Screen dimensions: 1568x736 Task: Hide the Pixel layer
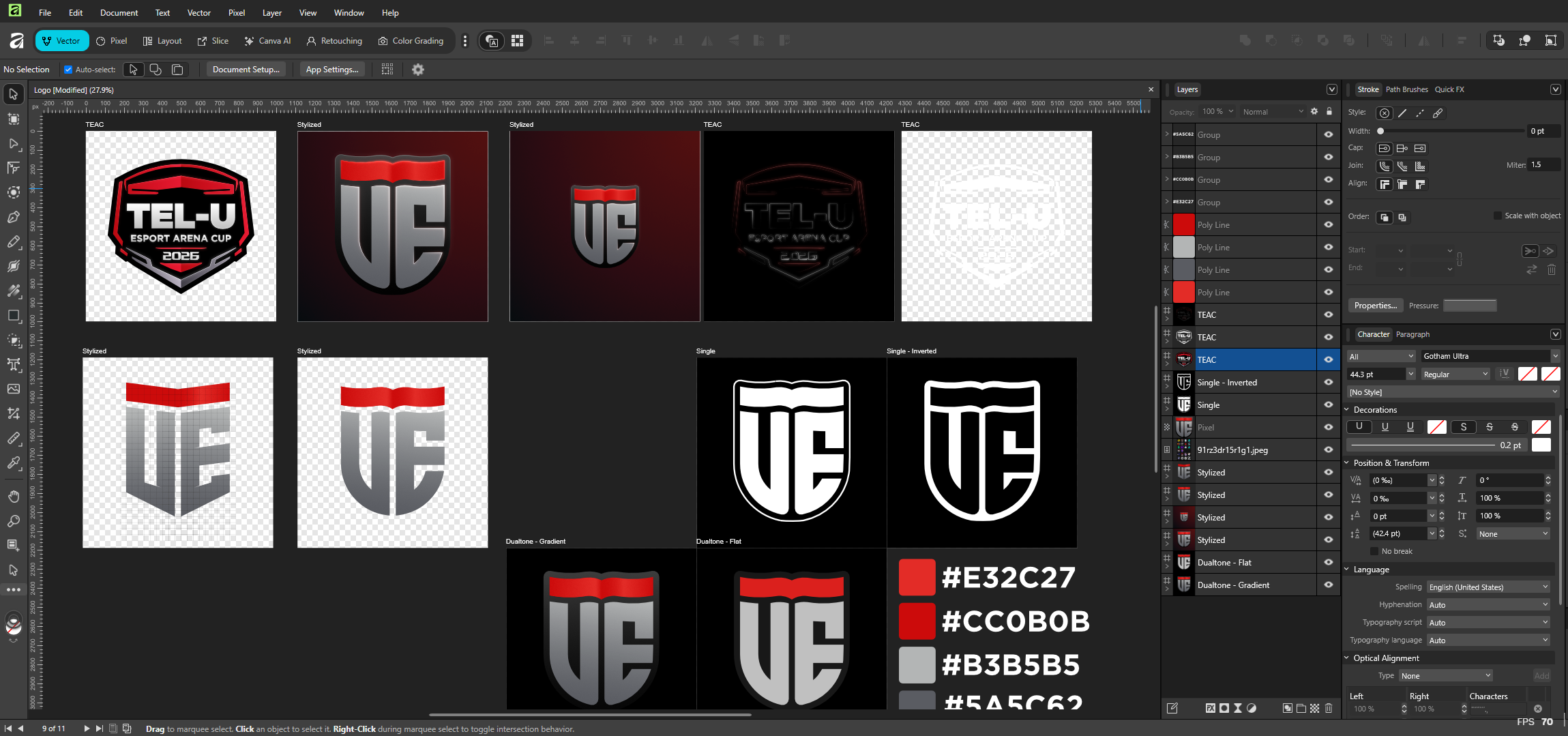[x=1329, y=427]
